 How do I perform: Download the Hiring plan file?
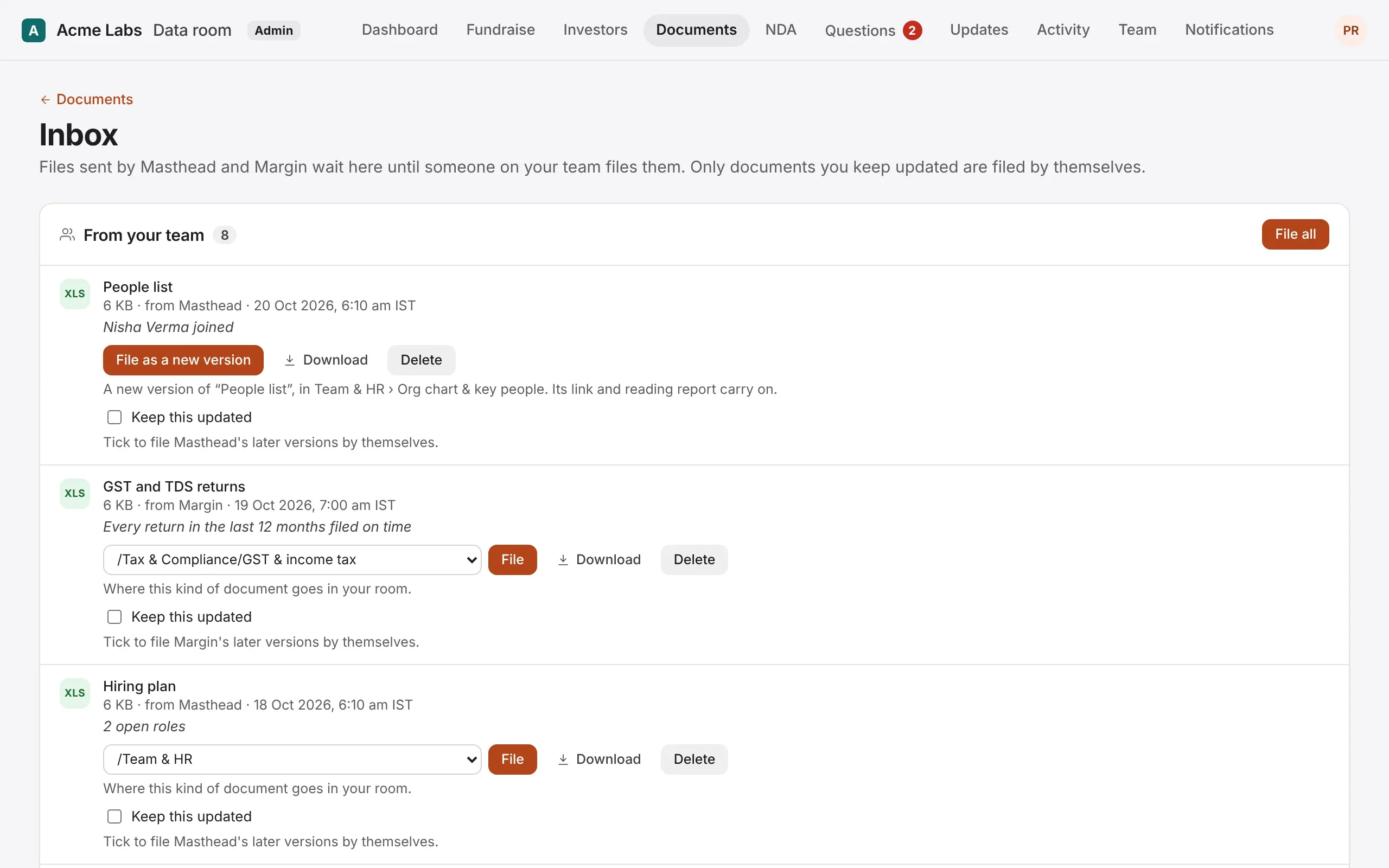(599, 759)
